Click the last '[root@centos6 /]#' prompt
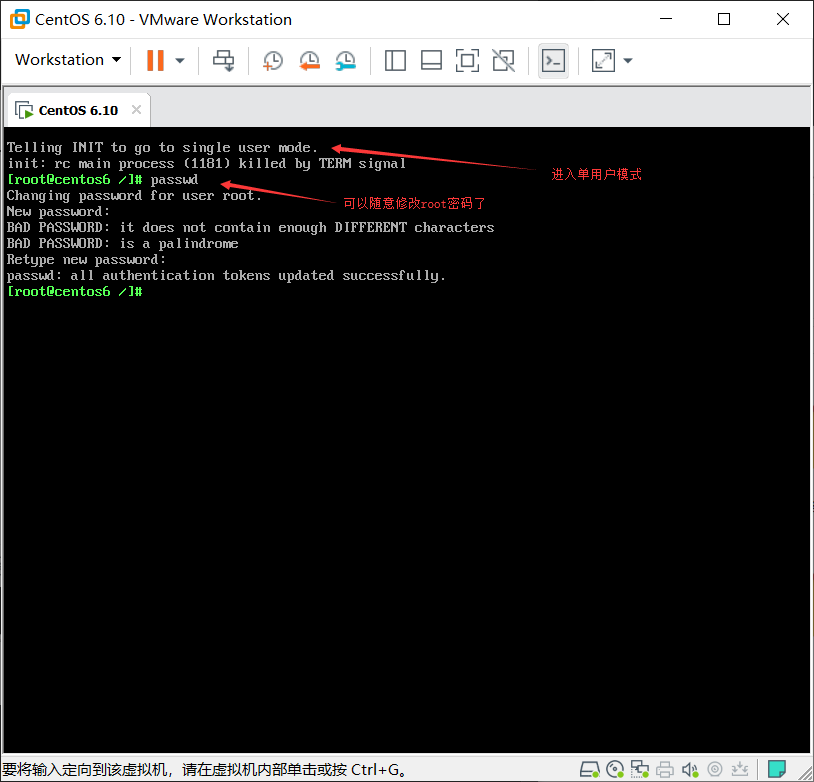The image size is (814, 782). (75, 292)
